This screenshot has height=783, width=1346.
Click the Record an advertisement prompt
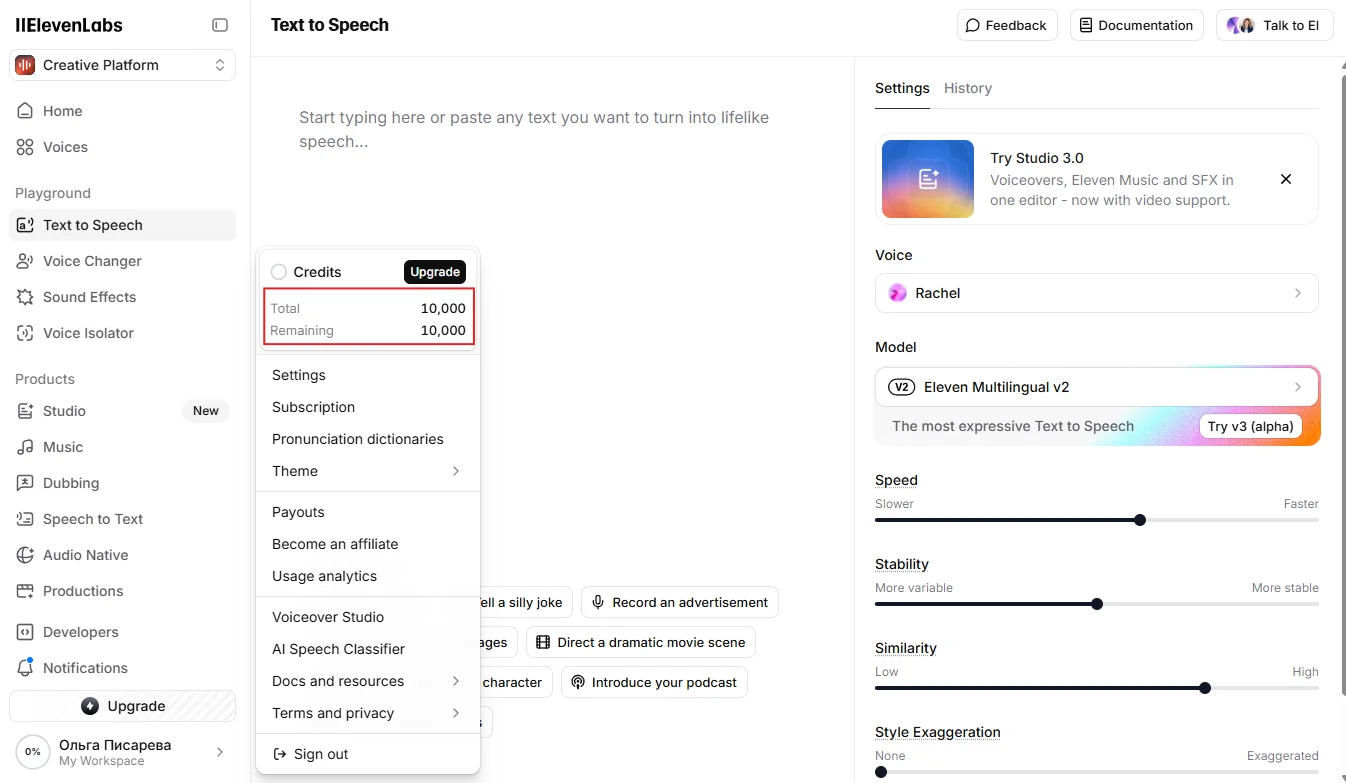[x=680, y=602]
